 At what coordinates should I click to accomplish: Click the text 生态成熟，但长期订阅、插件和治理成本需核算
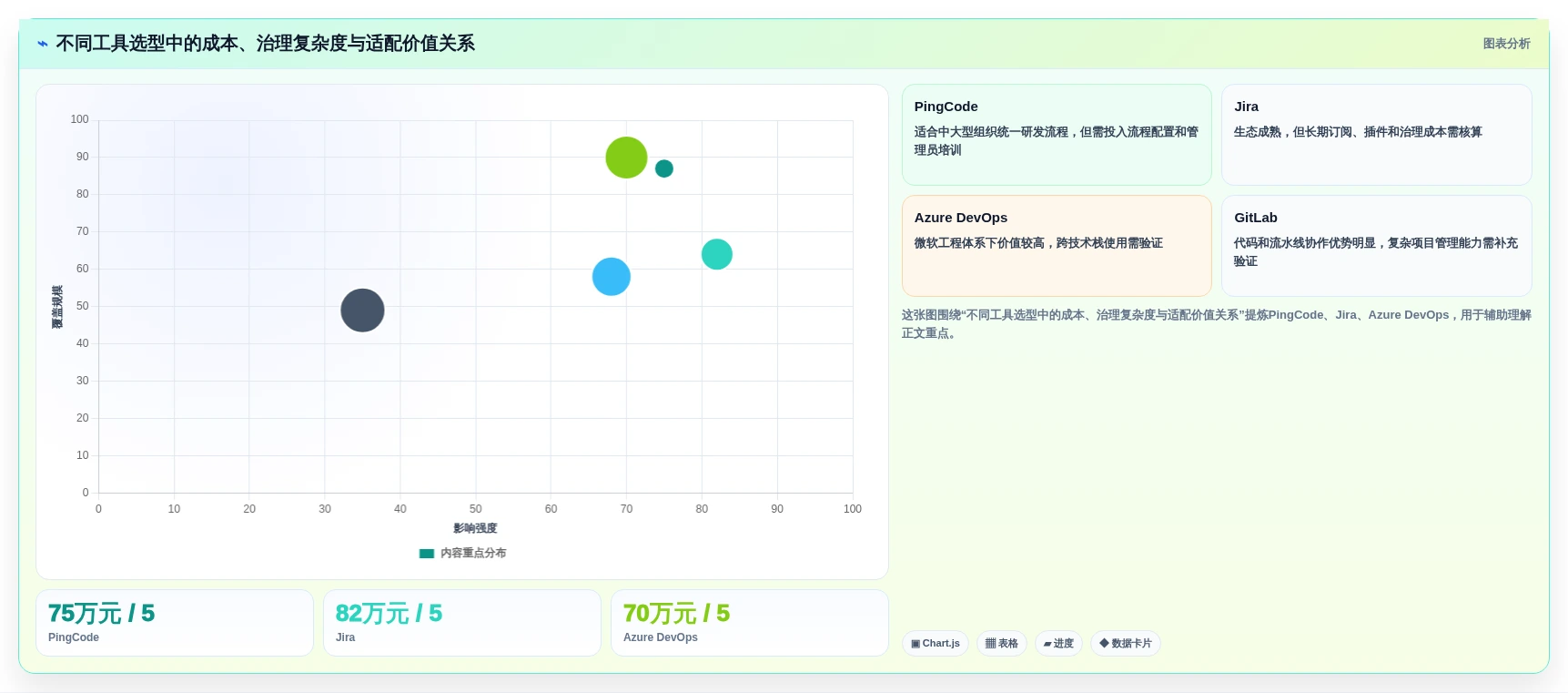tap(1358, 132)
